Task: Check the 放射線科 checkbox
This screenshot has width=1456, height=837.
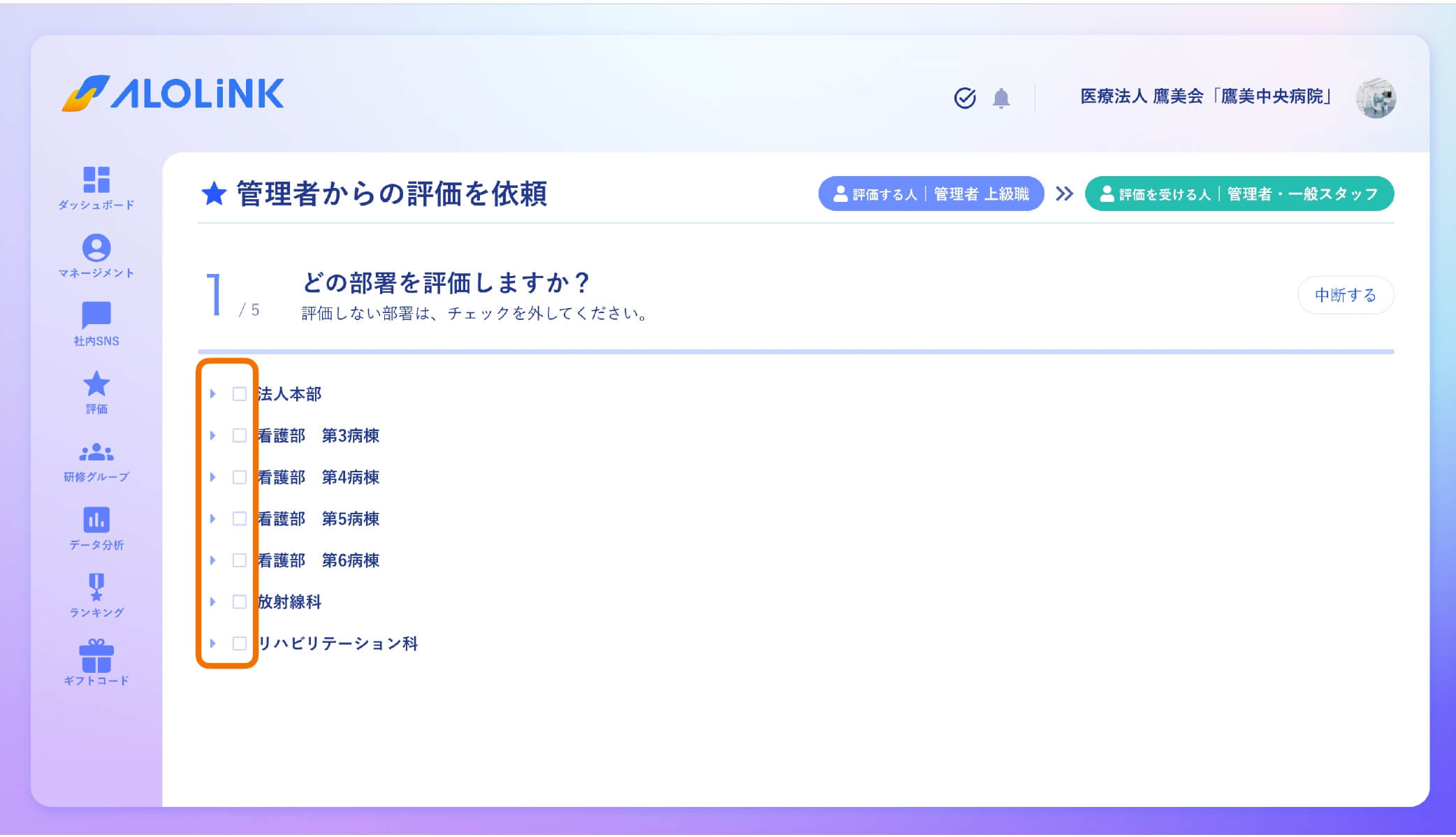Action: coord(240,602)
